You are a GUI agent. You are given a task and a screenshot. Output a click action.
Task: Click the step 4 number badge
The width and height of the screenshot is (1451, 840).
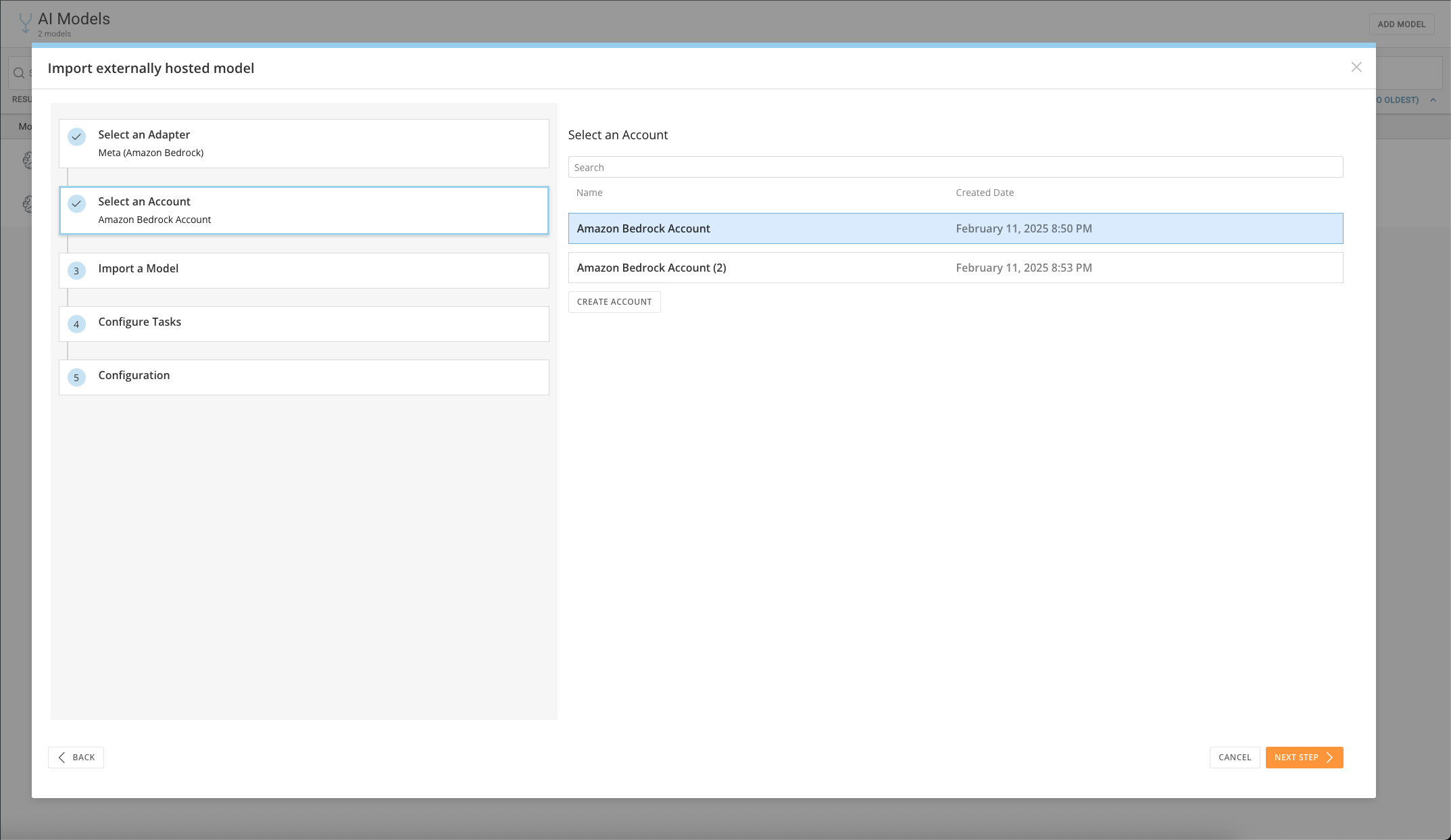tap(76, 324)
